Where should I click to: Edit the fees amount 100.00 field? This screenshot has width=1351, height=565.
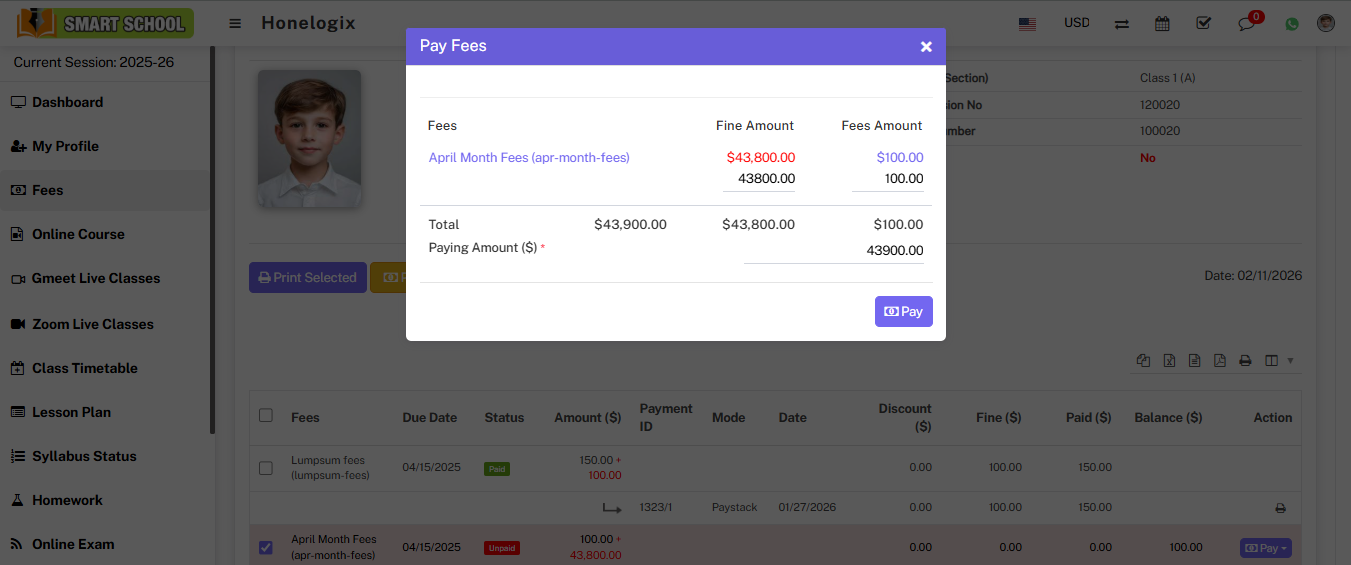[x=888, y=179]
